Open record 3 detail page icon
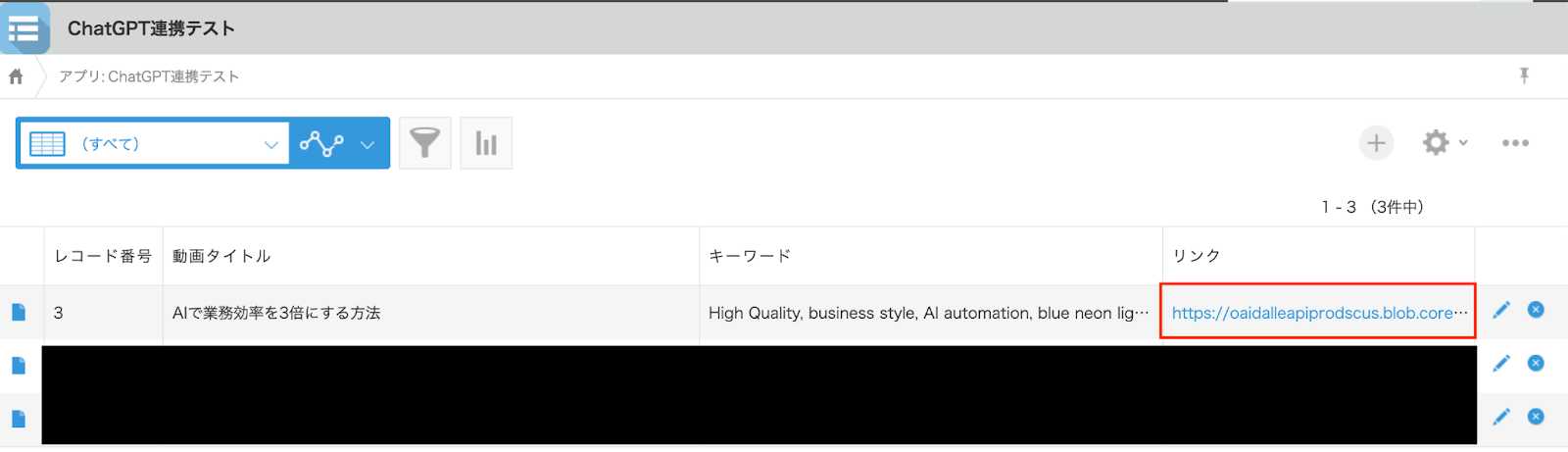This screenshot has height=452, width=1568. pos(19,312)
